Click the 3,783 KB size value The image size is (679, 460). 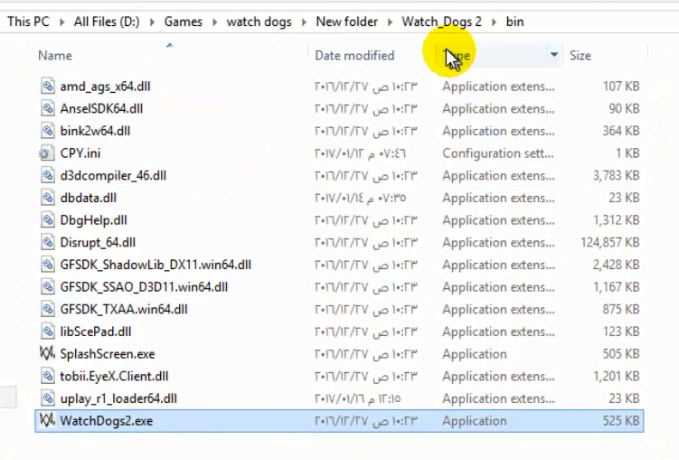point(616,175)
